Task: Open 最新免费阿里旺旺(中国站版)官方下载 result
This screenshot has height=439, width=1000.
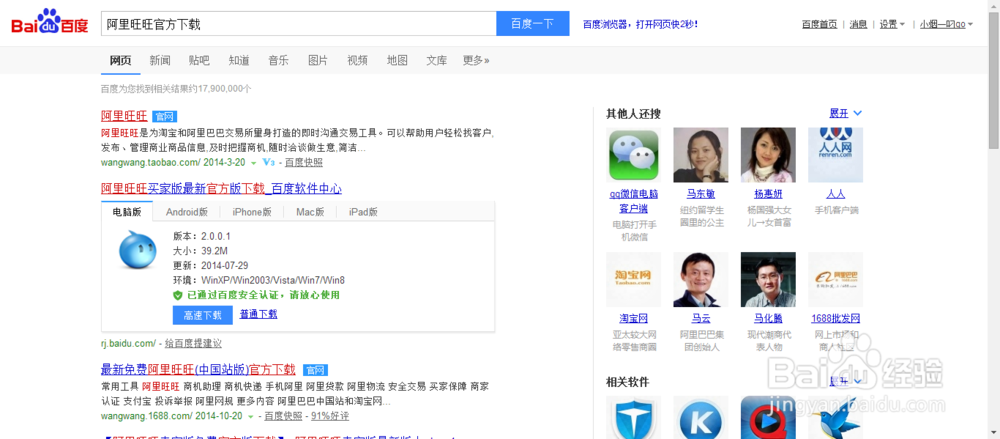Action: 198,369
